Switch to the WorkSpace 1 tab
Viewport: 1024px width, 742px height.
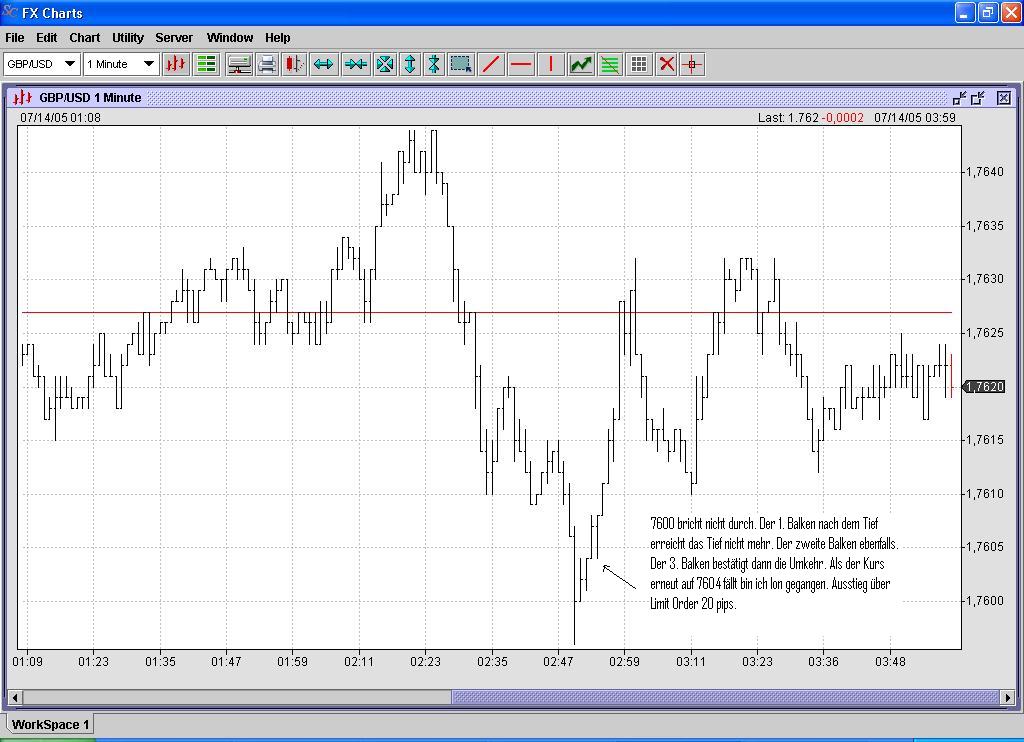(x=51, y=724)
